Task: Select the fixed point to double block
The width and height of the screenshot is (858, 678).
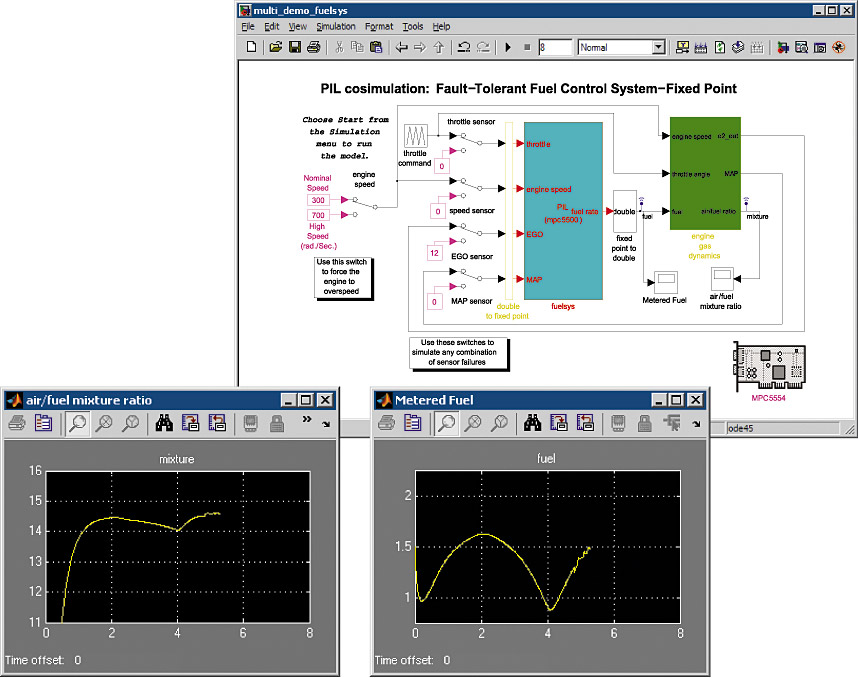Action: click(624, 211)
